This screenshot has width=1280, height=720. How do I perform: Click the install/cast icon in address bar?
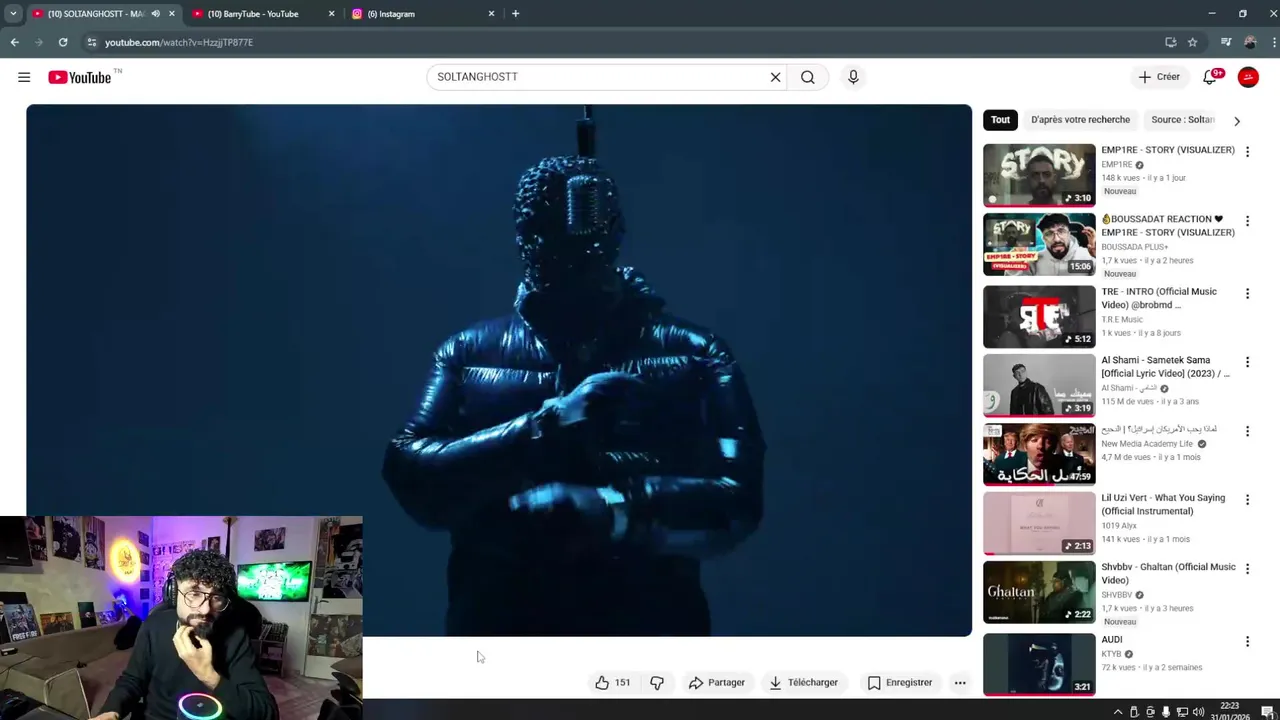(x=1170, y=42)
